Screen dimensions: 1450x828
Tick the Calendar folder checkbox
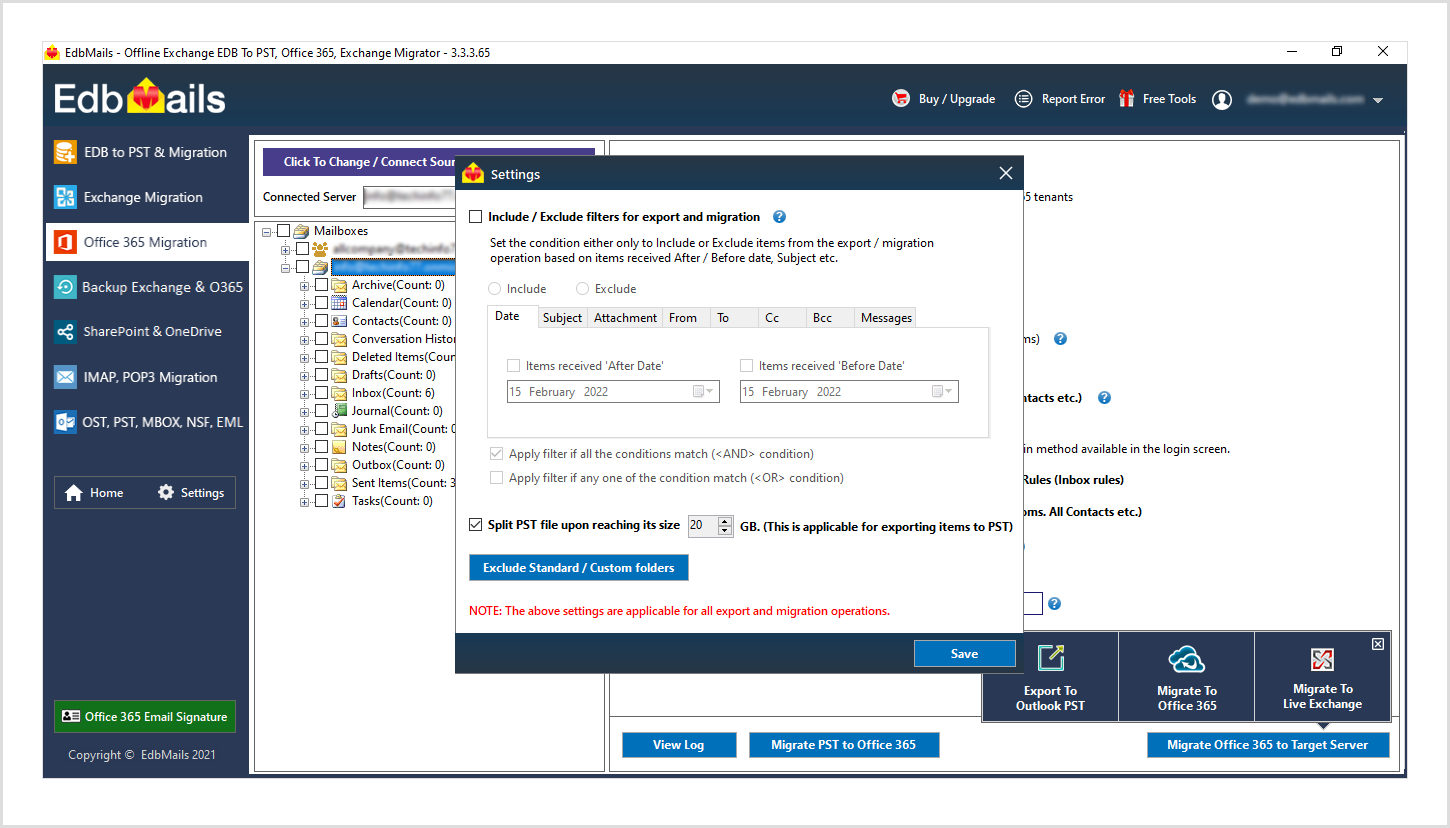point(321,303)
